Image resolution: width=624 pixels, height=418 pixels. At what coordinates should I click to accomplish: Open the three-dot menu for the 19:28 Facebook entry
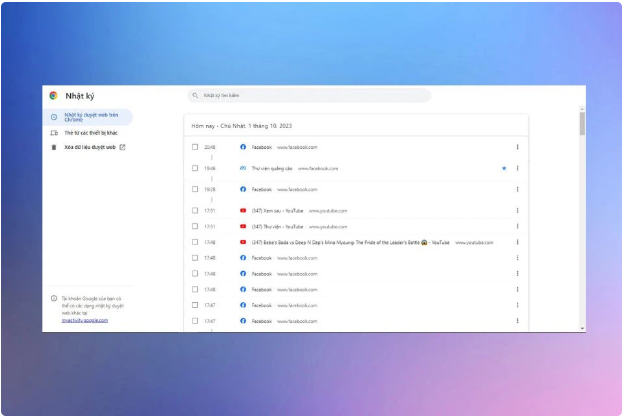click(x=517, y=189)
